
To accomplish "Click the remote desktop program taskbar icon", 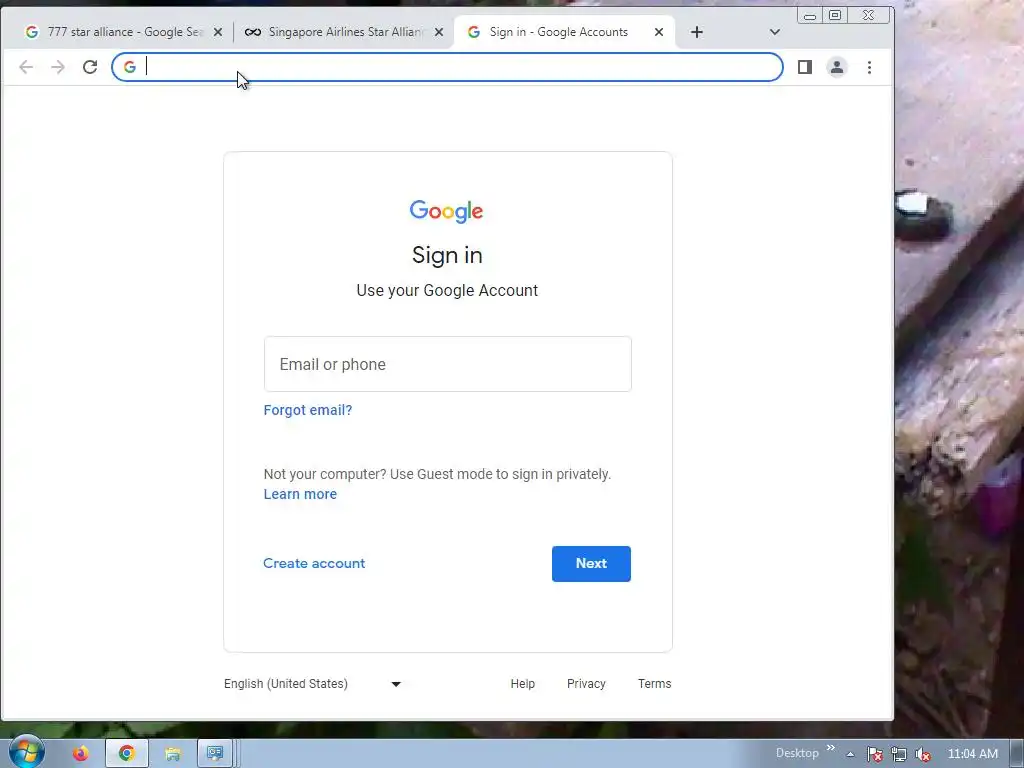I will point(215,754).
